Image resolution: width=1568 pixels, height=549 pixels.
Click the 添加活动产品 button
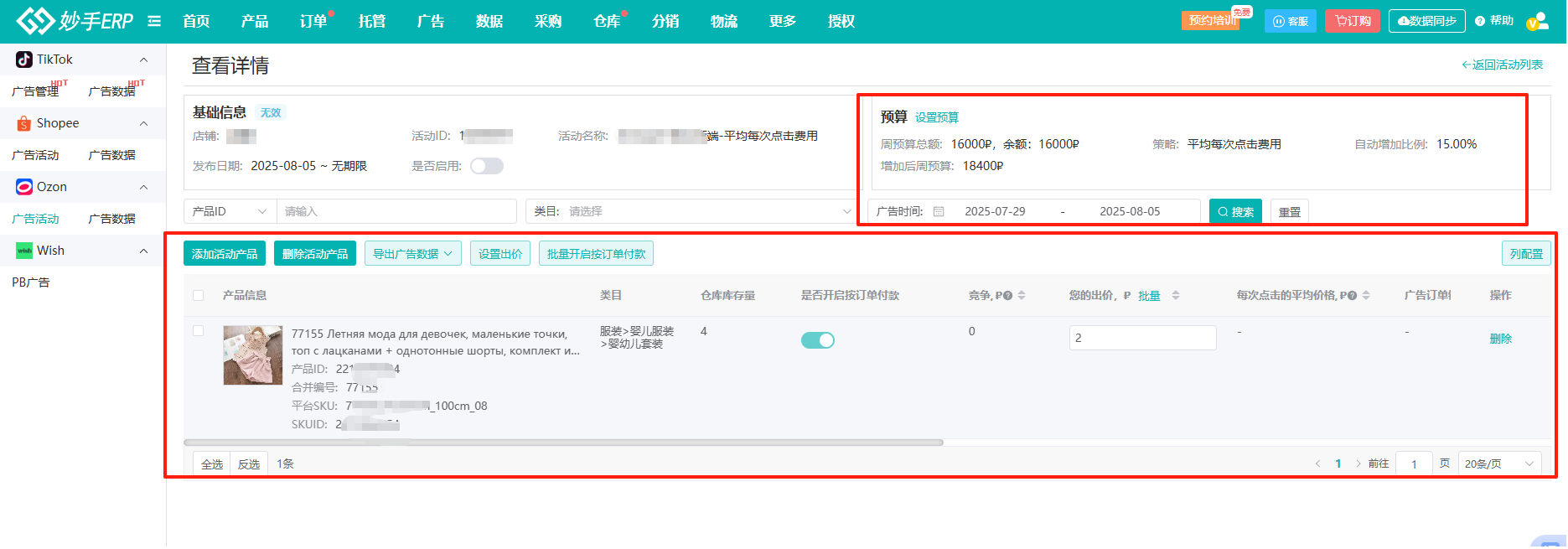pos(225,254)
